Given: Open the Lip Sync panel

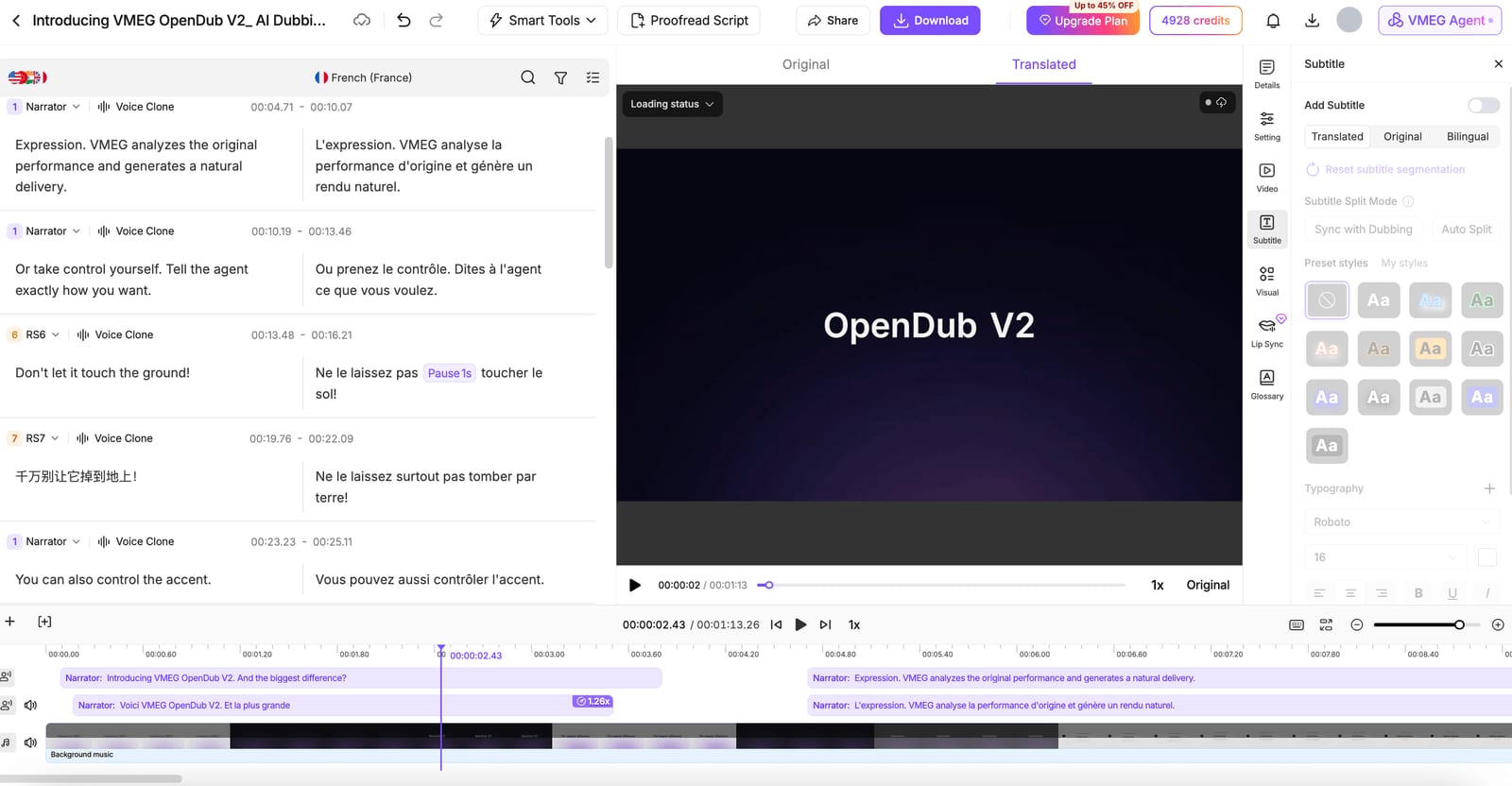Looking at the screenshot, I should tap(1267, 333).
